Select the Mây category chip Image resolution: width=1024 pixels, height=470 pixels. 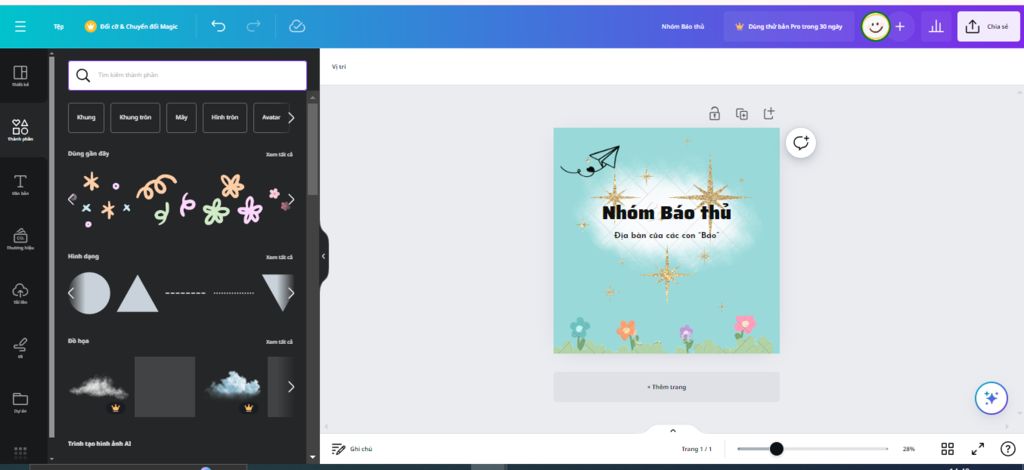(182, 118)
